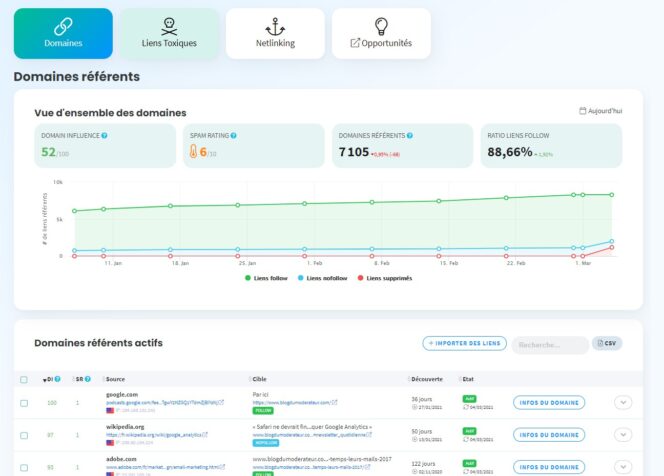Viewport: 664px width, 476px height.
Task: Open Domaines Référents help icon
Action: pyautogui.click(x=409, y=136)
